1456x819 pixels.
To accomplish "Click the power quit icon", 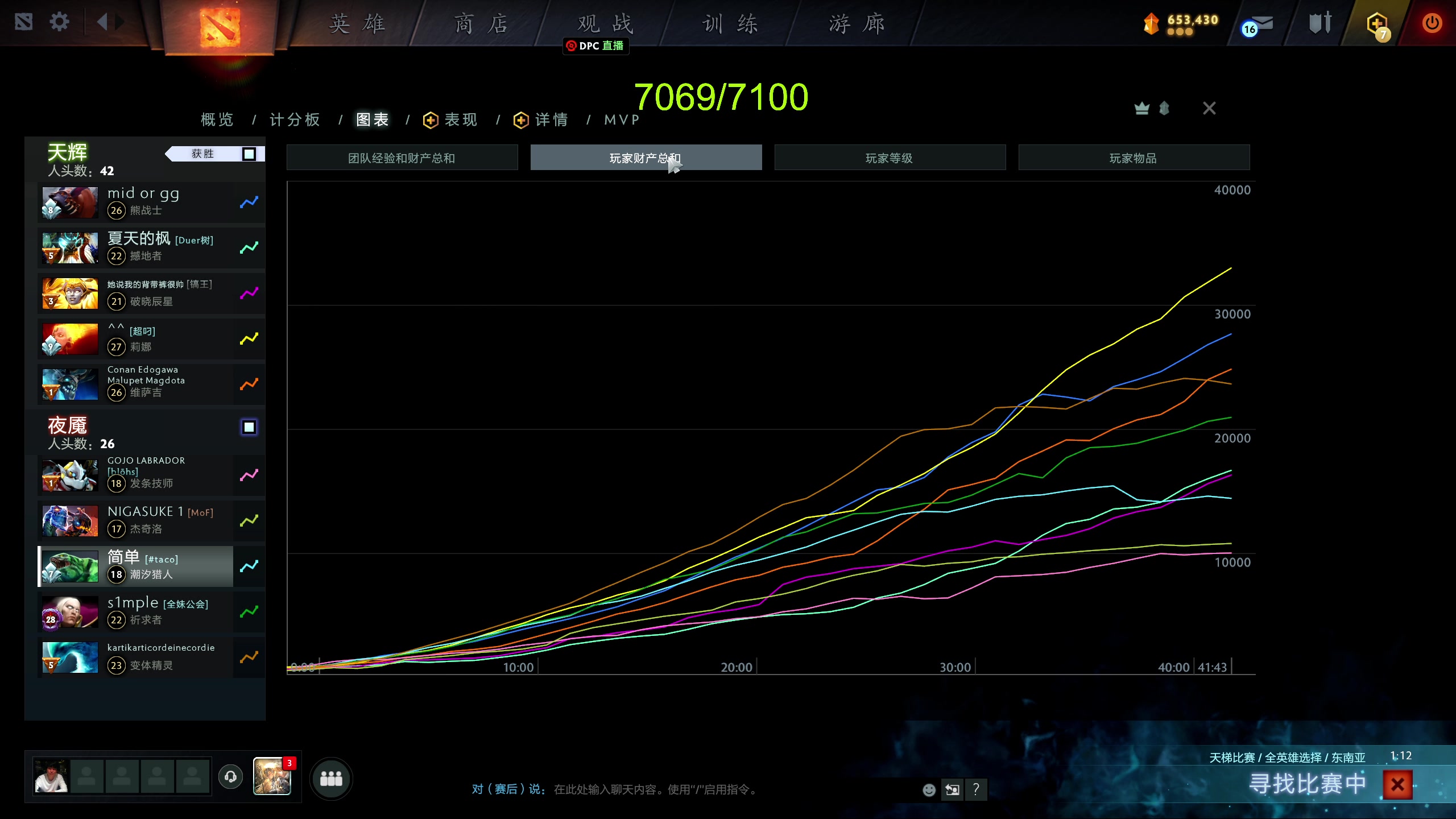I will [x=1432, y=23].
